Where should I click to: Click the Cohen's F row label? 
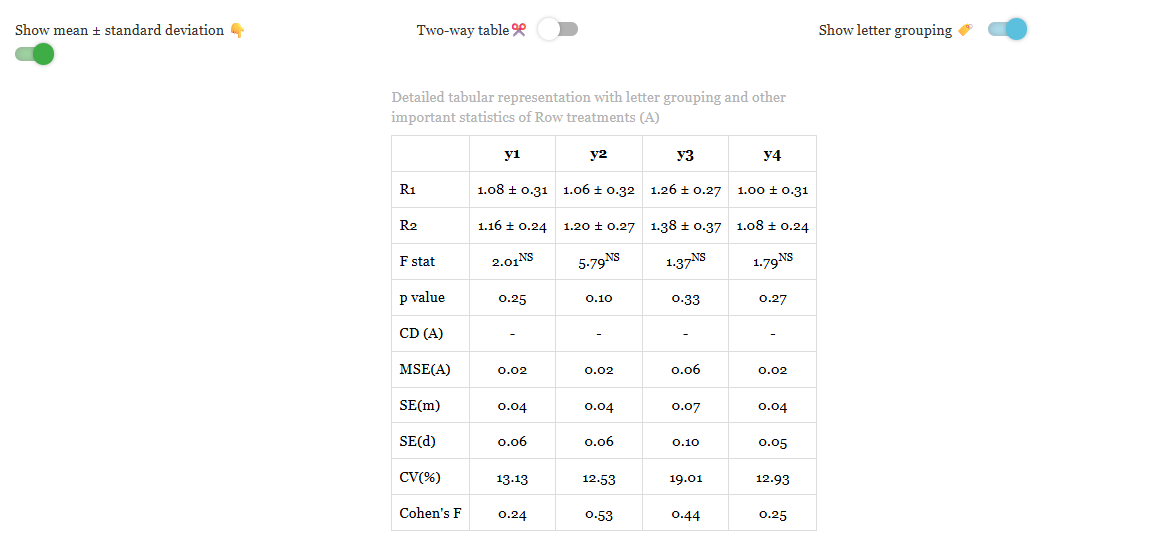431,514
